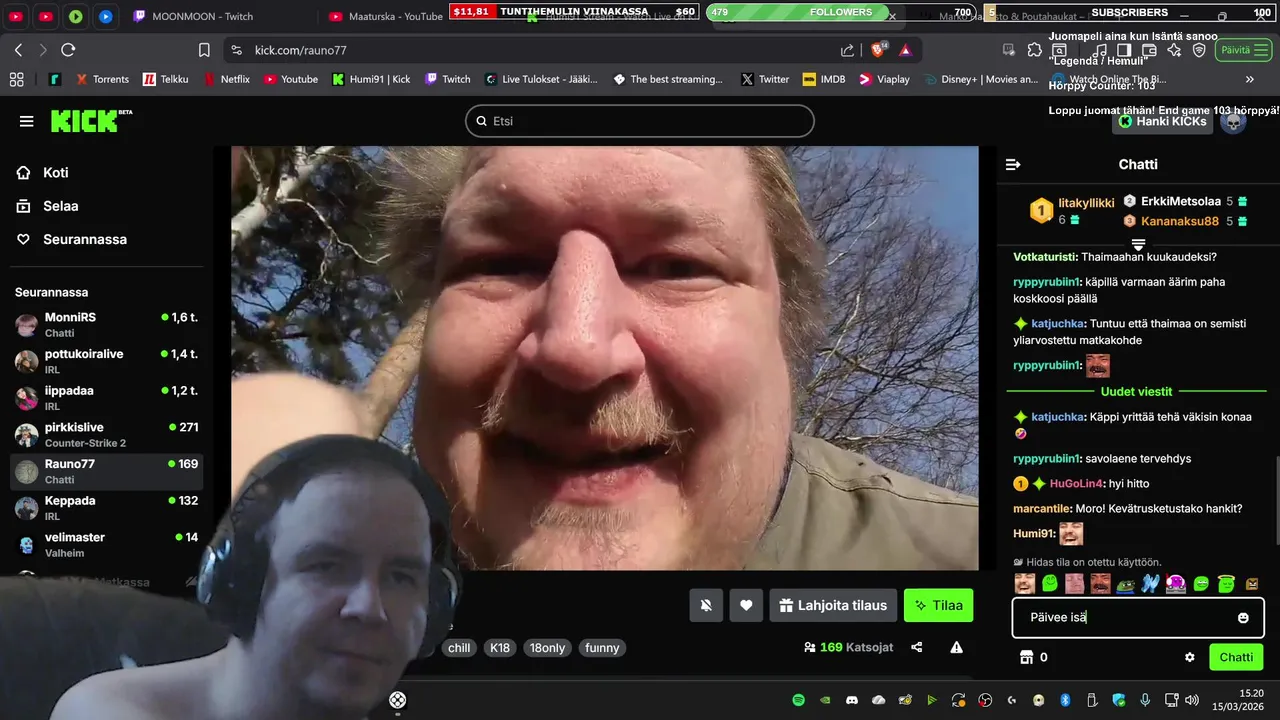The height and width of the screenshot is (720, 1280).
Task: Click the taskbar volume speaker icon
Action: point(1191,700)
